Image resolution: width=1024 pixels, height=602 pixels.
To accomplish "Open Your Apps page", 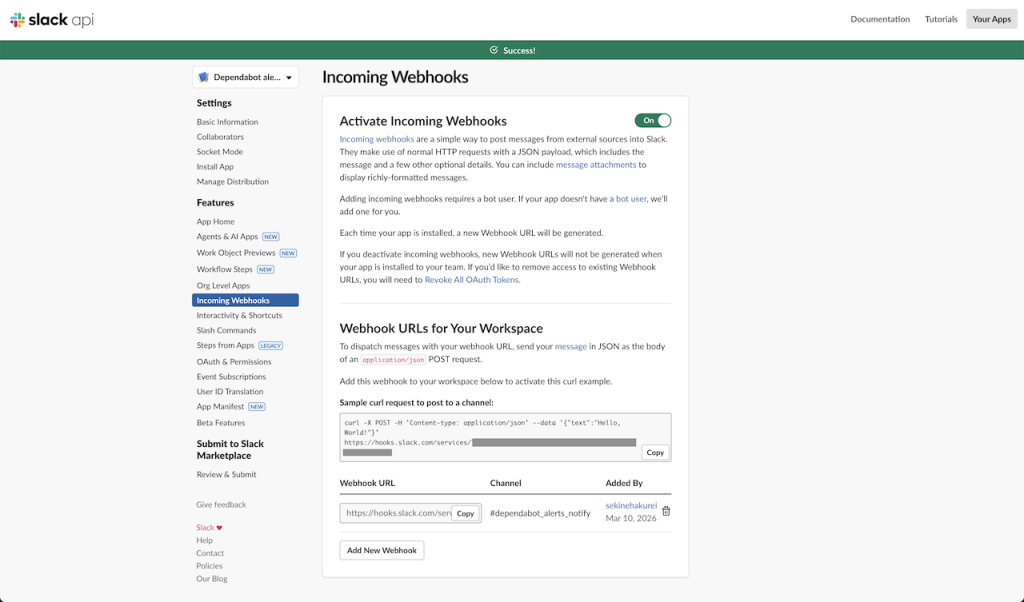I will 991,19.
